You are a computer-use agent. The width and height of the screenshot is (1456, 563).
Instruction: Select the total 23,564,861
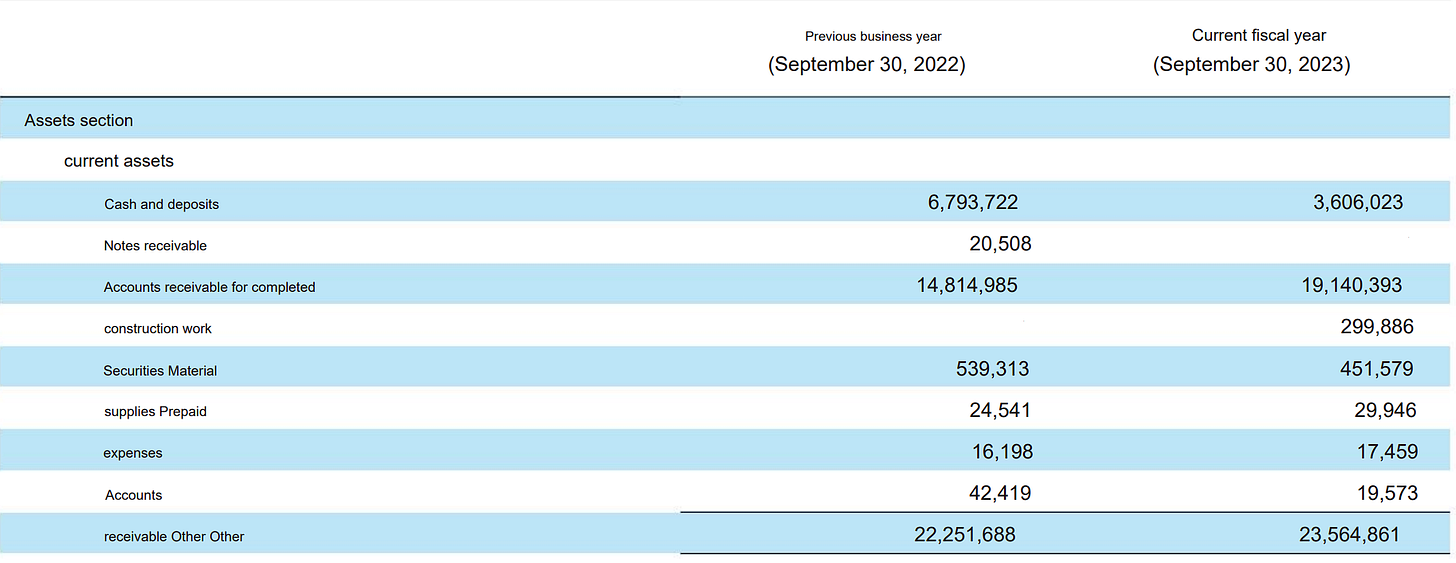1350,535
